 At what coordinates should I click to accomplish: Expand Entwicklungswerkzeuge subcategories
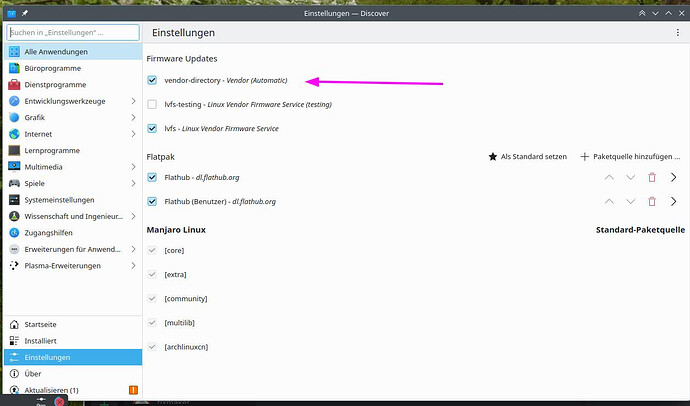133,101
